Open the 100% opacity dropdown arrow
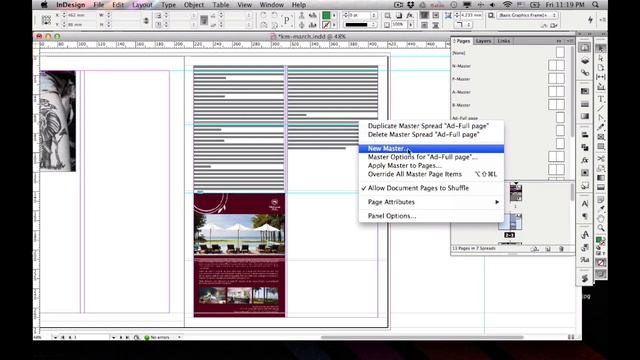 (x=410, y=25)
